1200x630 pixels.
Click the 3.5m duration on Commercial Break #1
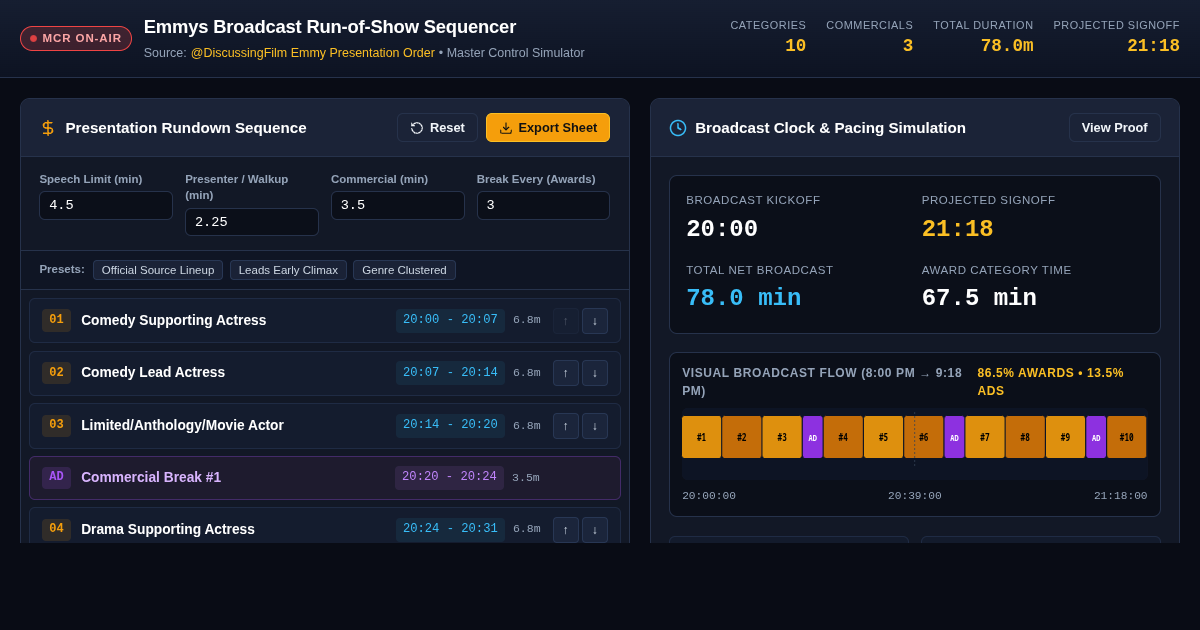click(x=526, y=478)
